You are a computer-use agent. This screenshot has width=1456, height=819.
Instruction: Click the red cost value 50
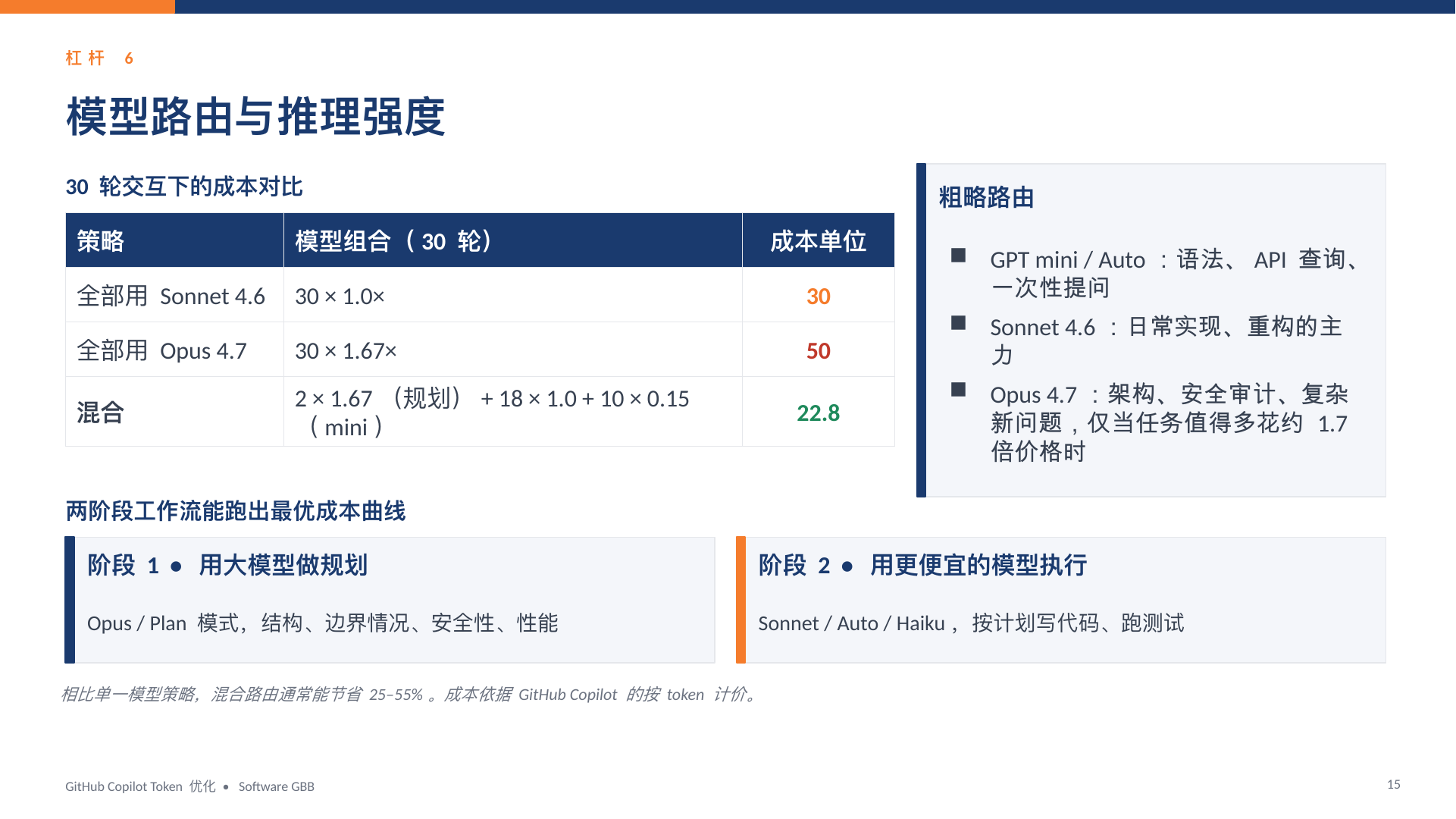[x=819, y=351]
